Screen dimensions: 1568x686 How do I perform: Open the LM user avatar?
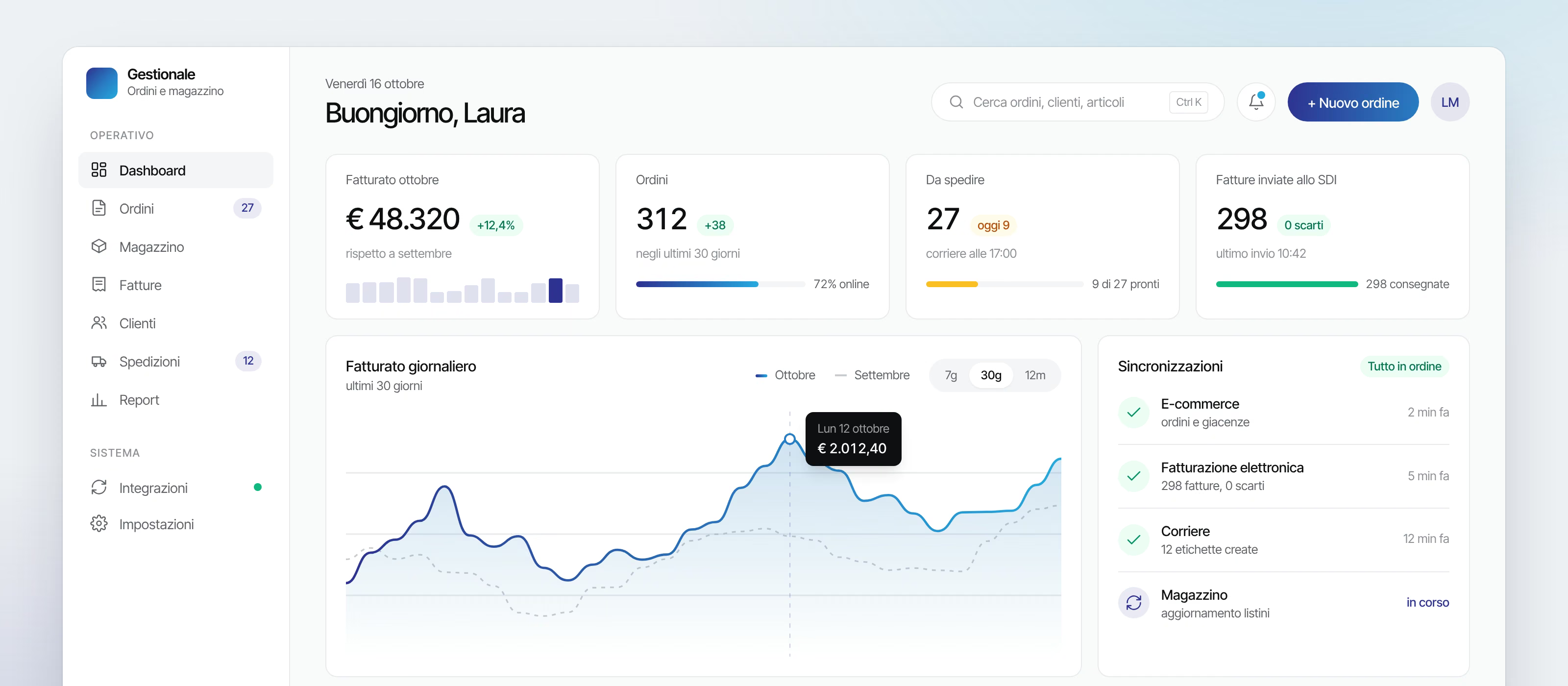coord(1449,102)
